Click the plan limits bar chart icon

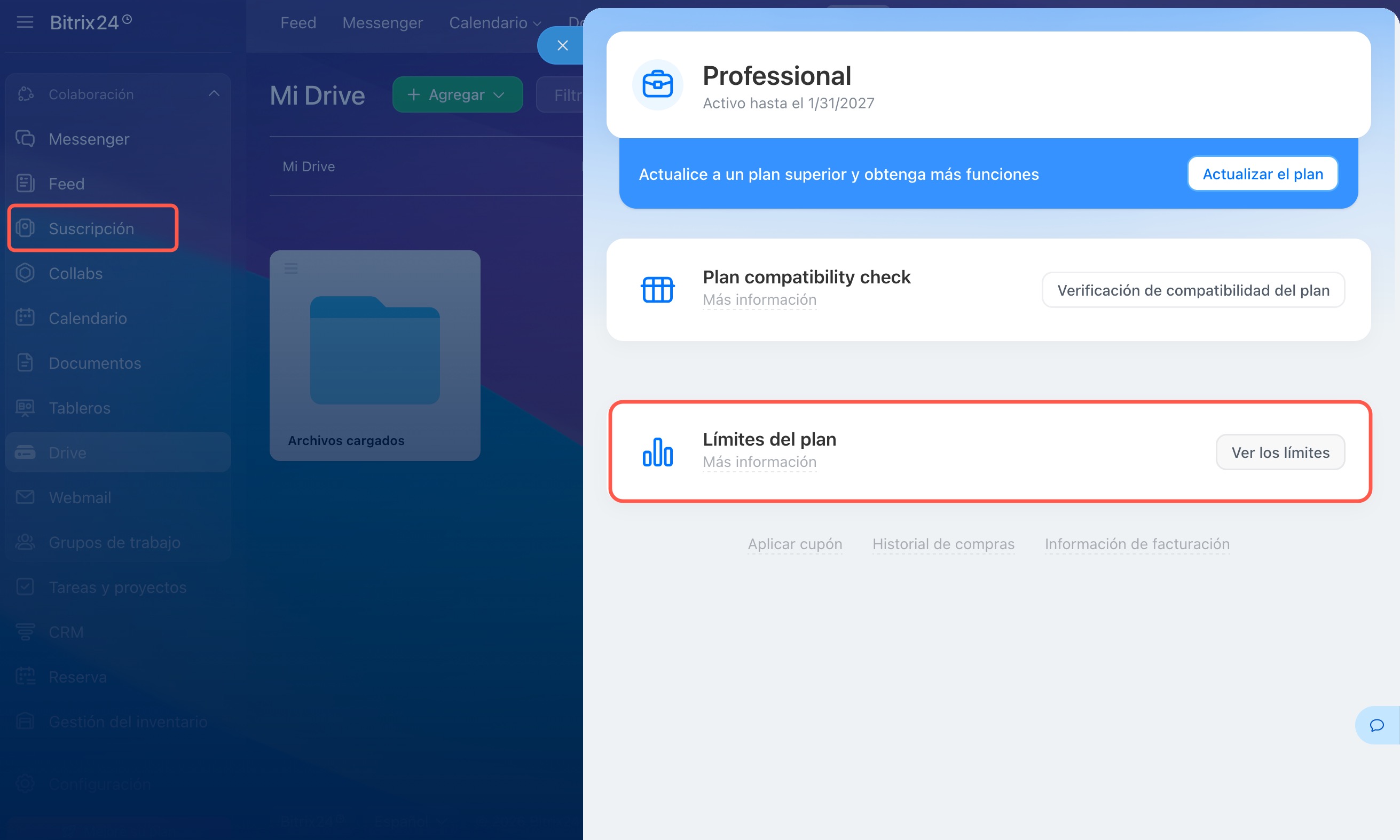click(x=657, y=451)
